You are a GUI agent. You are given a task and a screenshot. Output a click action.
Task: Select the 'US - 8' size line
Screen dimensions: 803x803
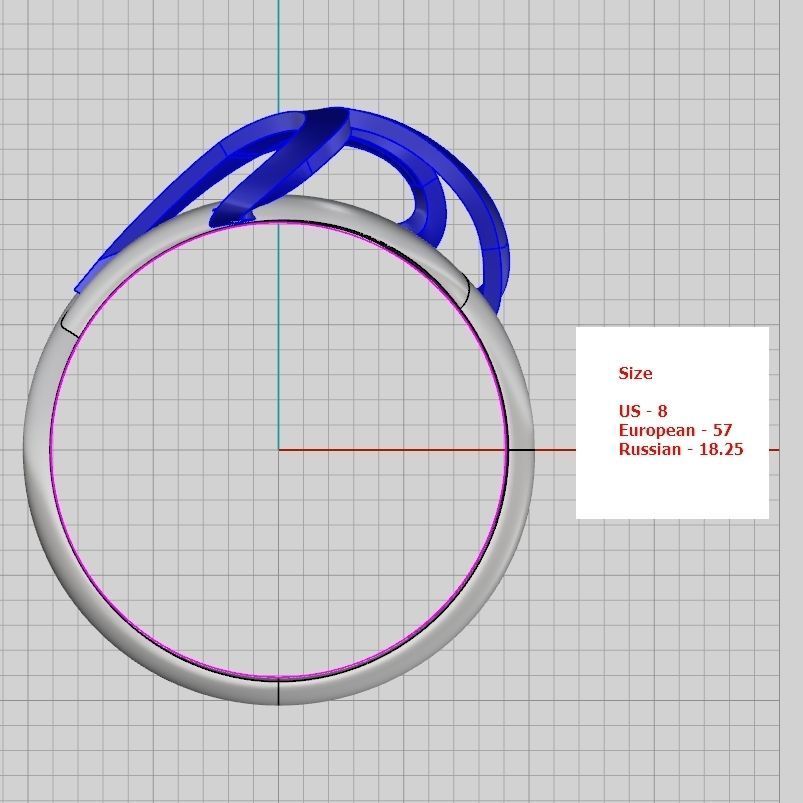pos(643,411)
